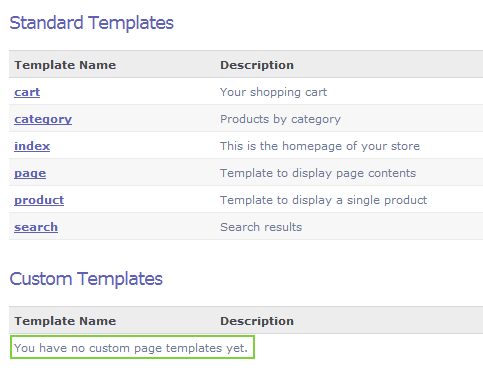This screenshot has width=483, height=371.
Task: Open the index template link
Action: [x=32, y=146]
